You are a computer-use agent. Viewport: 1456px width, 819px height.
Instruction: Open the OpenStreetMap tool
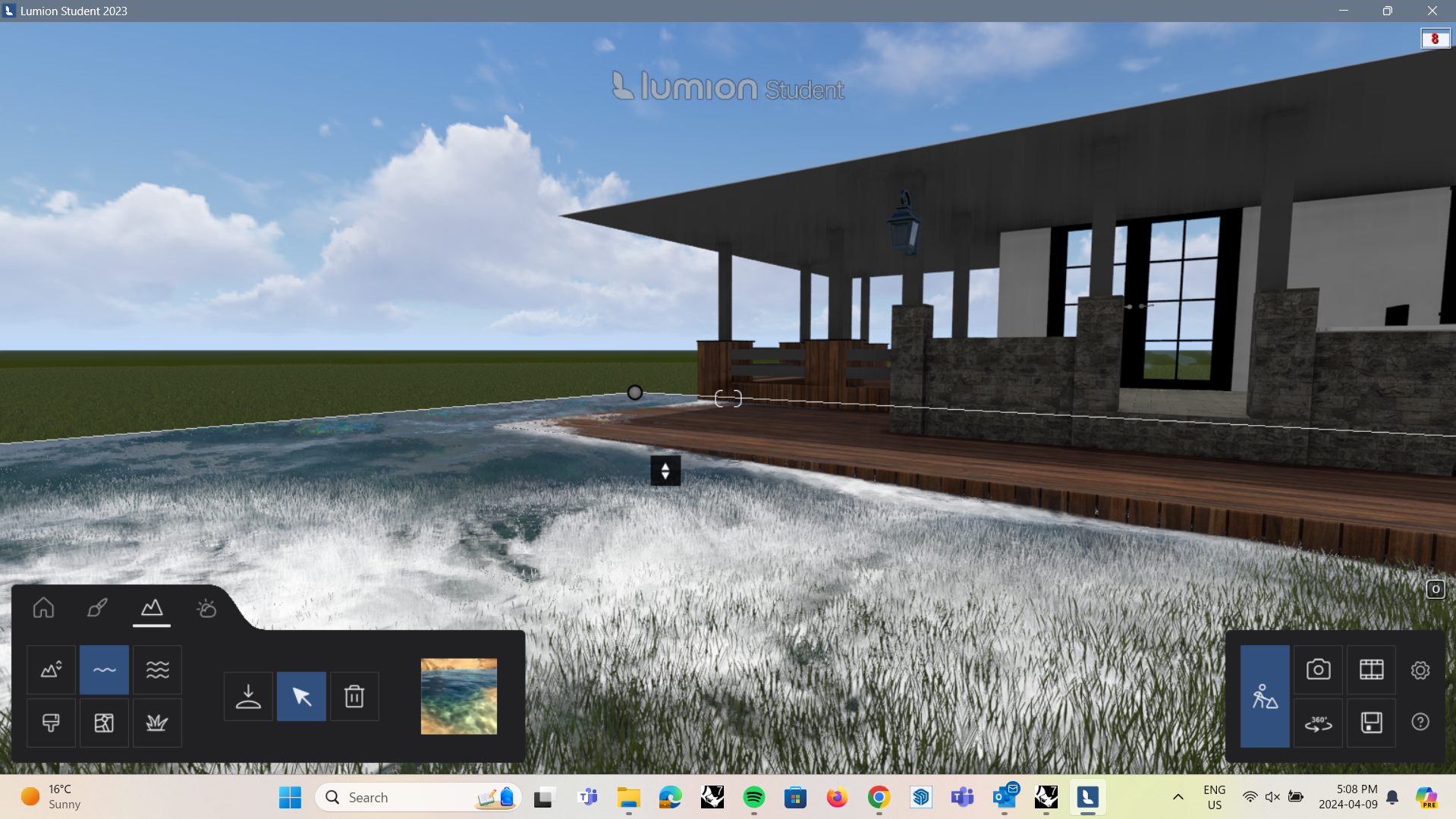click(104, 723)
